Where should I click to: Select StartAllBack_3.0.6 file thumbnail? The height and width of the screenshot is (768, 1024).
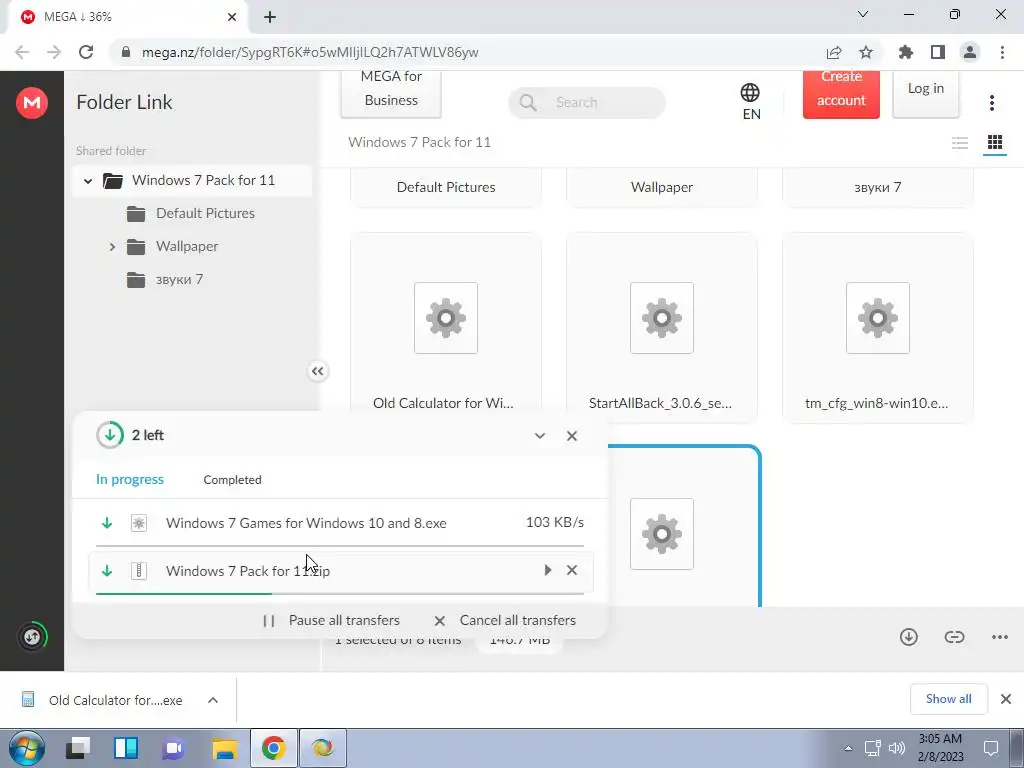click(x=662, y=328)
